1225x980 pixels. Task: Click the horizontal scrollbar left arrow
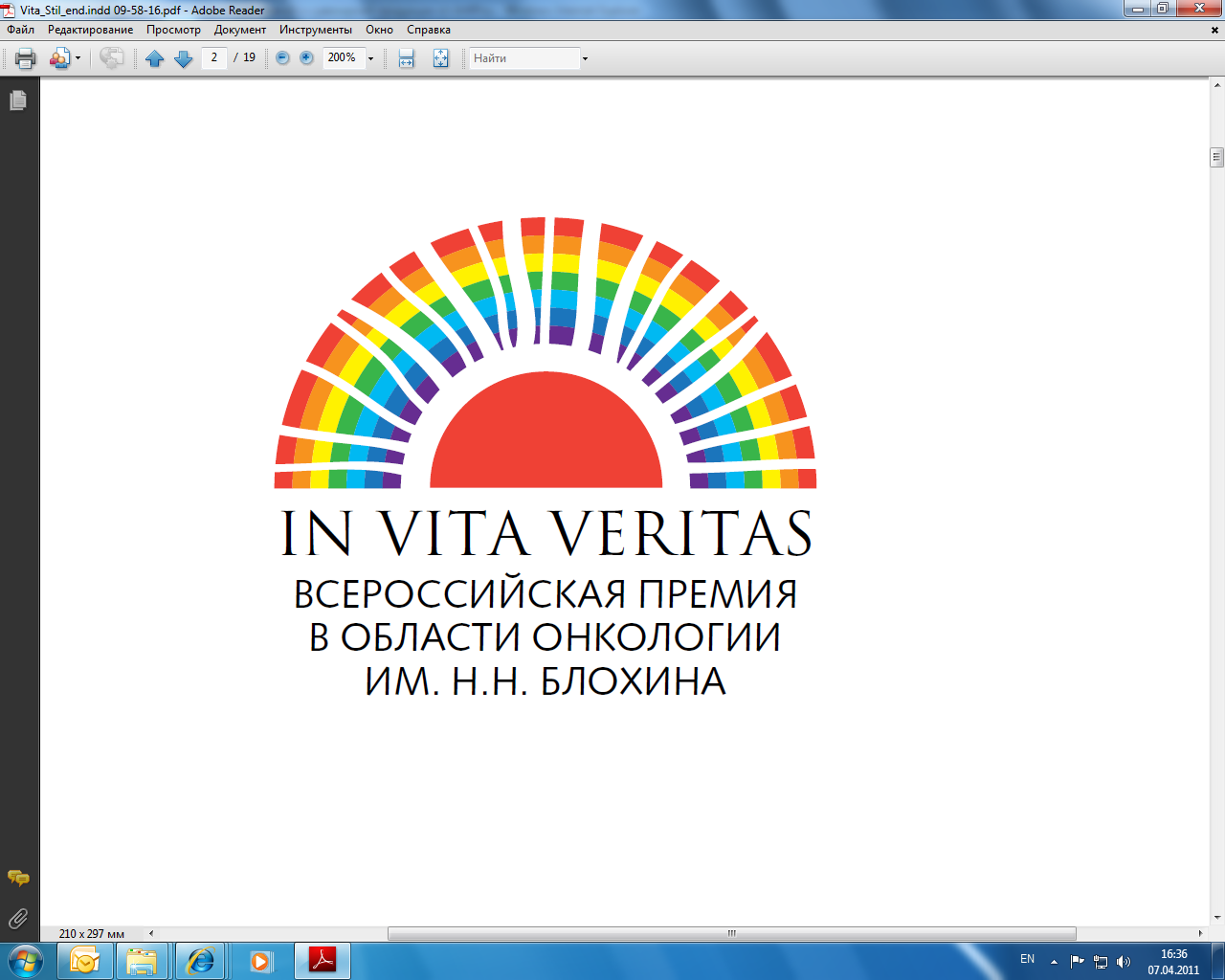[x=150, y=933]
